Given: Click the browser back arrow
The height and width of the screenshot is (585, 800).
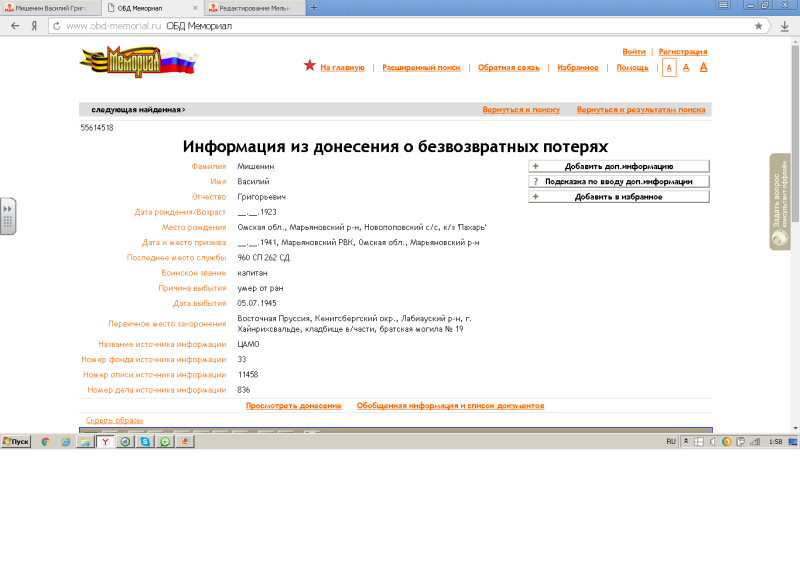Looking at the screenshot, I should click(15, 25).
